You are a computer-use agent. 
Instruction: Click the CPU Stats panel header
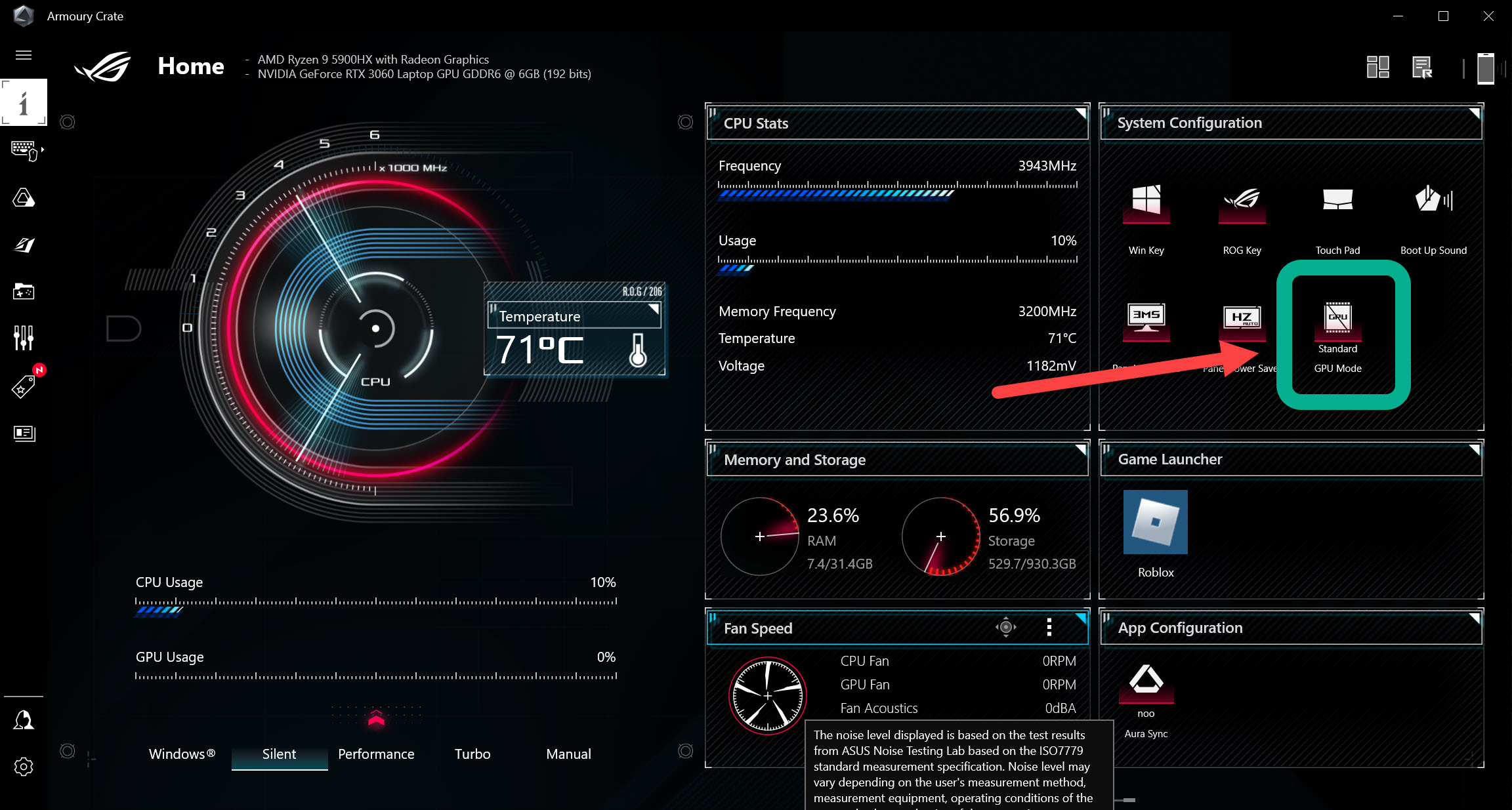pos(897,123)
